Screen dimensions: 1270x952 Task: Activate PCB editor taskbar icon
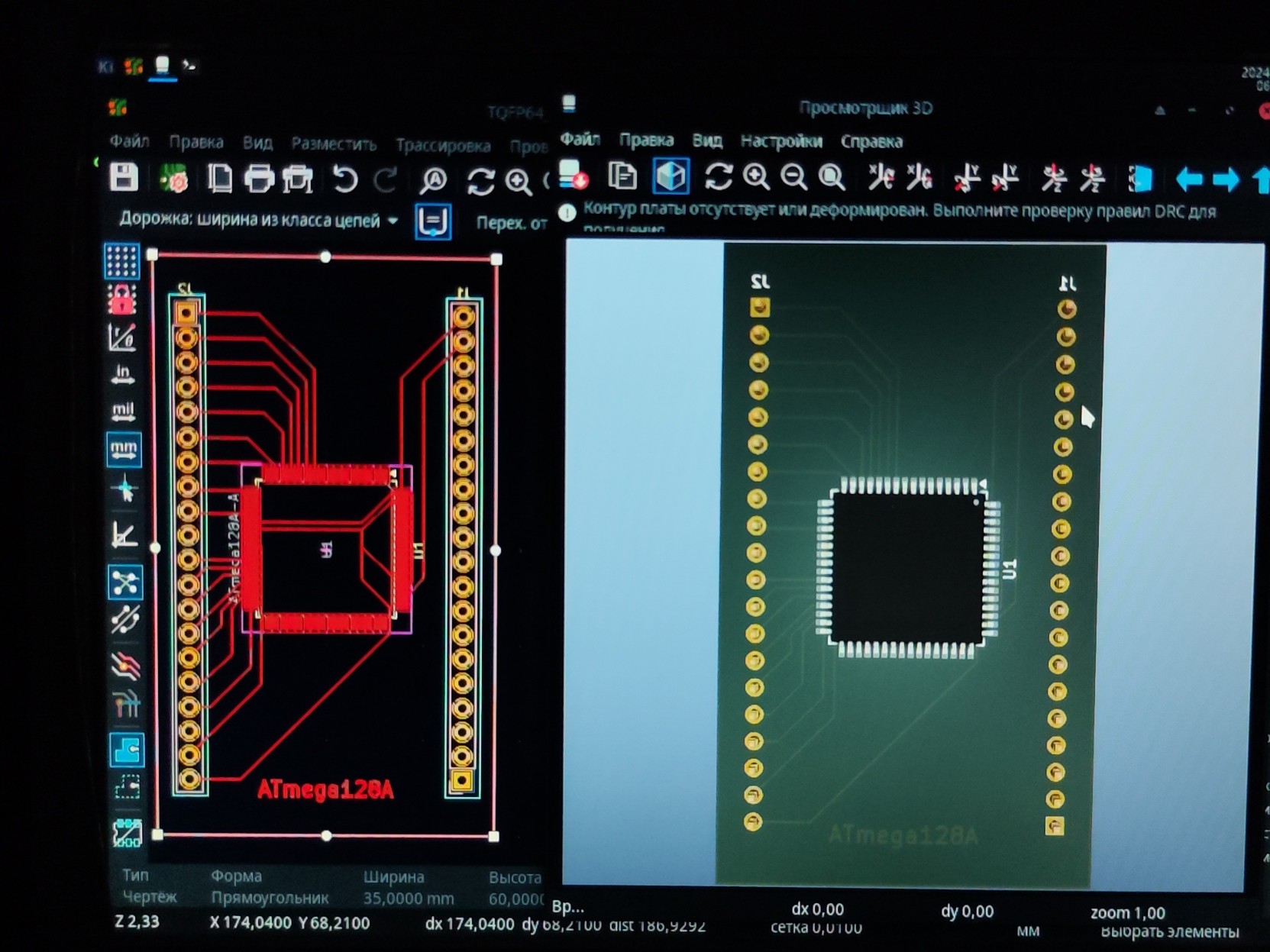[x=134, y=66]
